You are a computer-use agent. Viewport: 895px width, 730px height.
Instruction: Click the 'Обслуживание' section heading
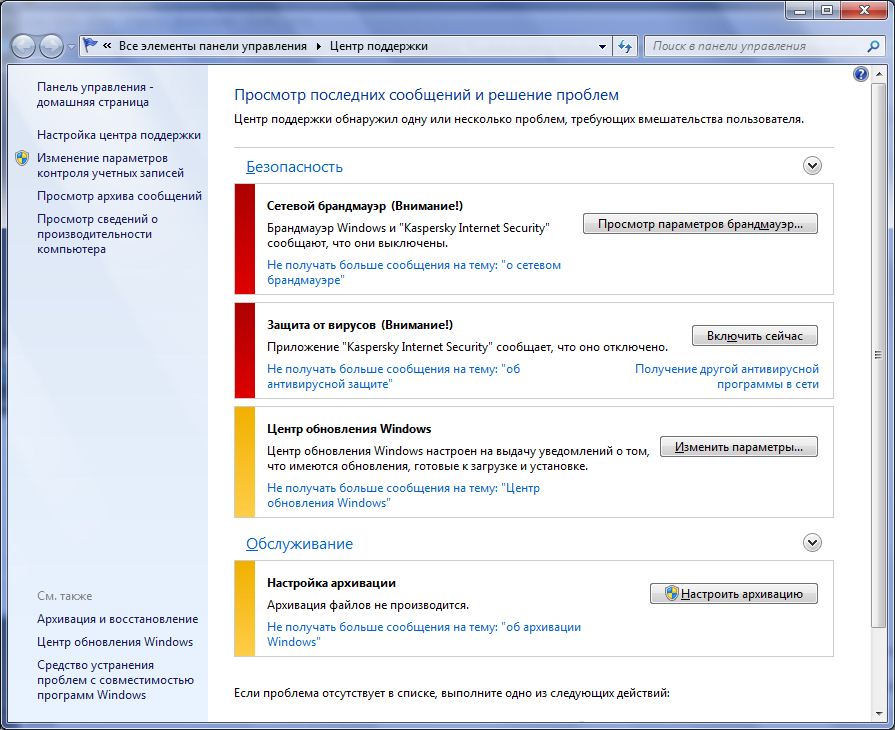tap(300, 544)
